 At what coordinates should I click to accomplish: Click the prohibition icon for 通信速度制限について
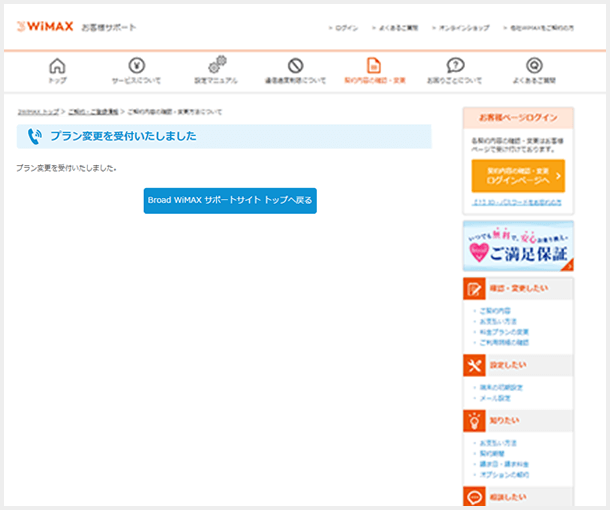point(295,66)
